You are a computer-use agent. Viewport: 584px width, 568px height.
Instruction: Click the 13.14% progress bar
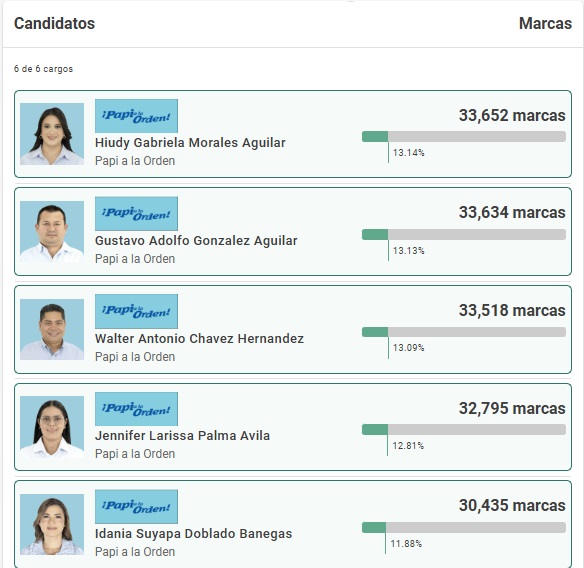[464, 136]
